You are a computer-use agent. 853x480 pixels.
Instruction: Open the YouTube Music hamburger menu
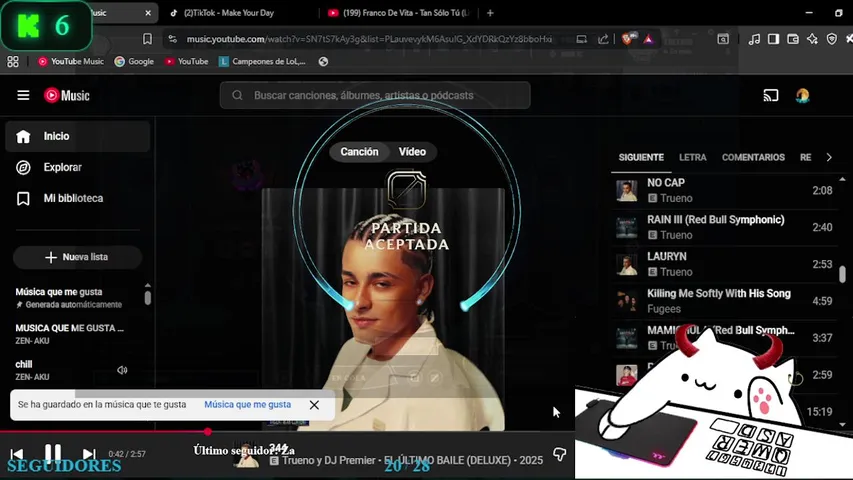tap(23, 96)
